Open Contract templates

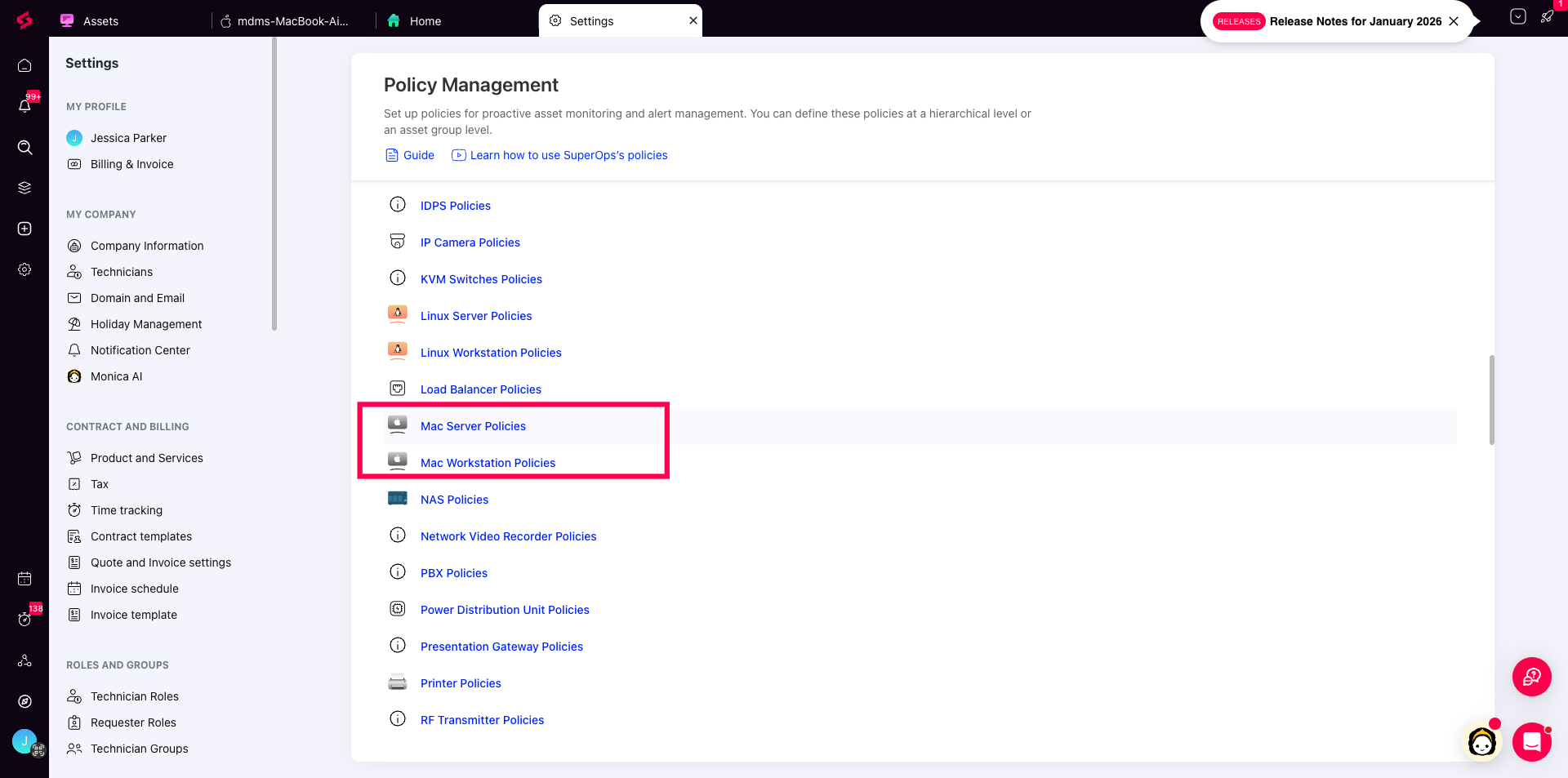pos(141,536)
